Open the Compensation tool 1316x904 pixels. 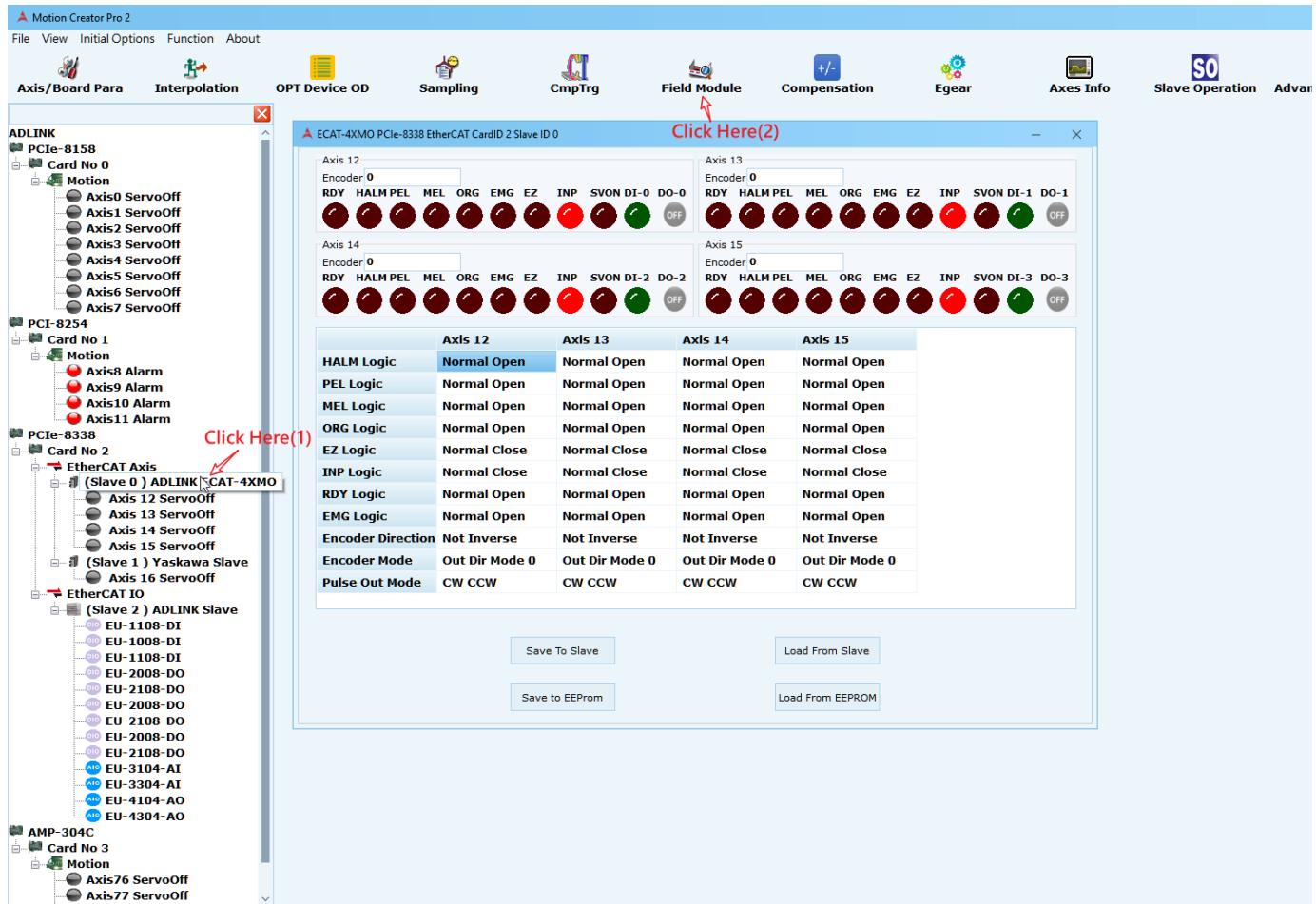pyautogui.click(x=826, y=74)
